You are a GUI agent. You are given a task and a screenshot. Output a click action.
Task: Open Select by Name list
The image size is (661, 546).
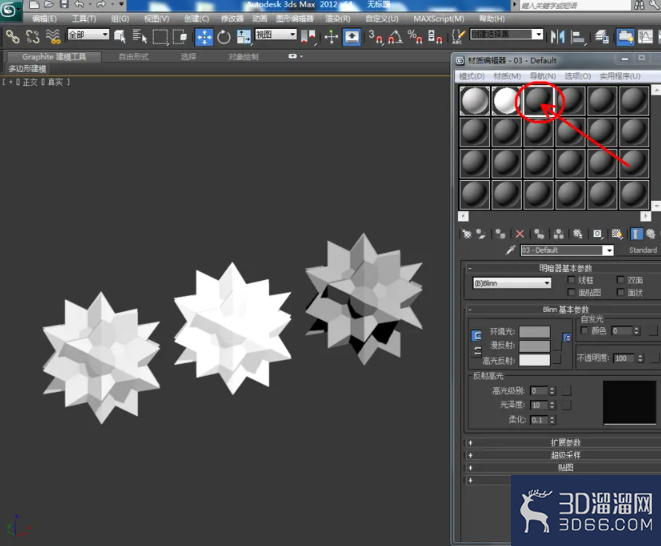tap(139, 37)
